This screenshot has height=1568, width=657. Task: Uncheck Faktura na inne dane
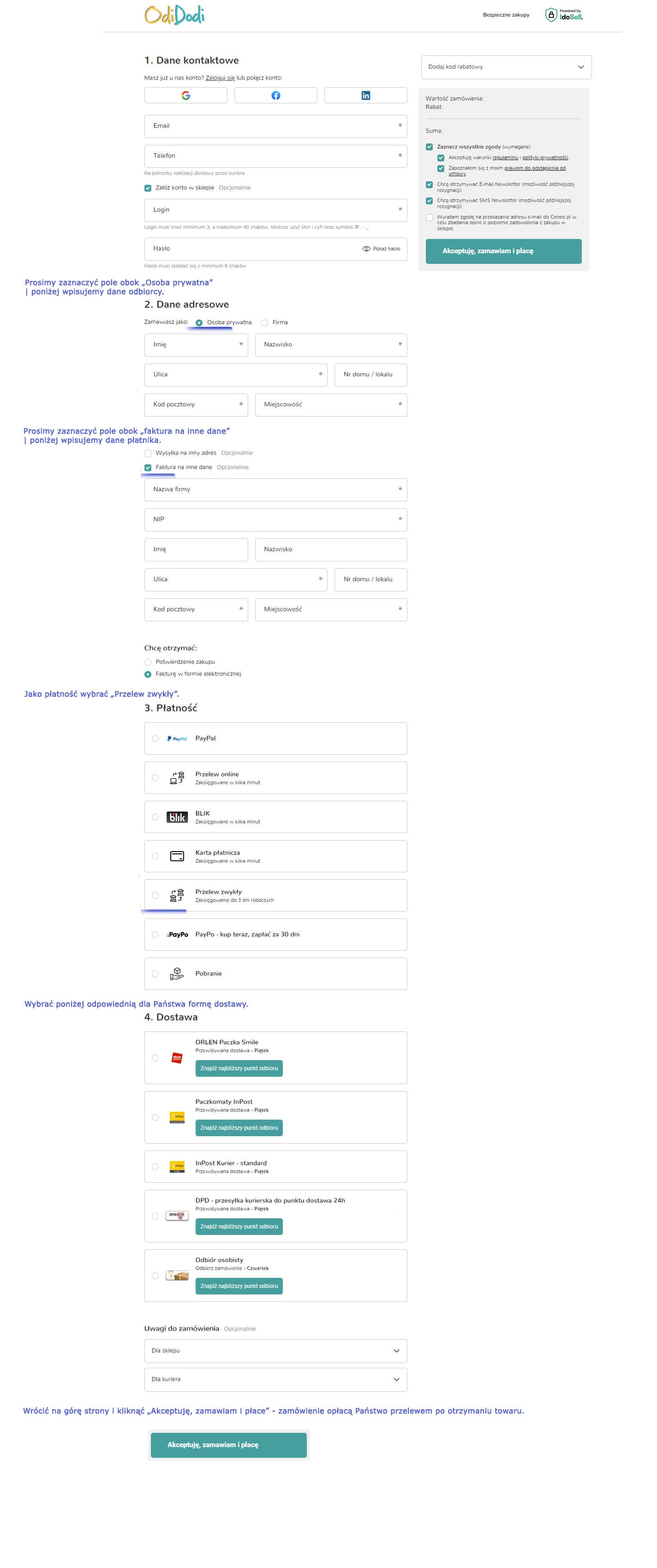pos(148,467)
